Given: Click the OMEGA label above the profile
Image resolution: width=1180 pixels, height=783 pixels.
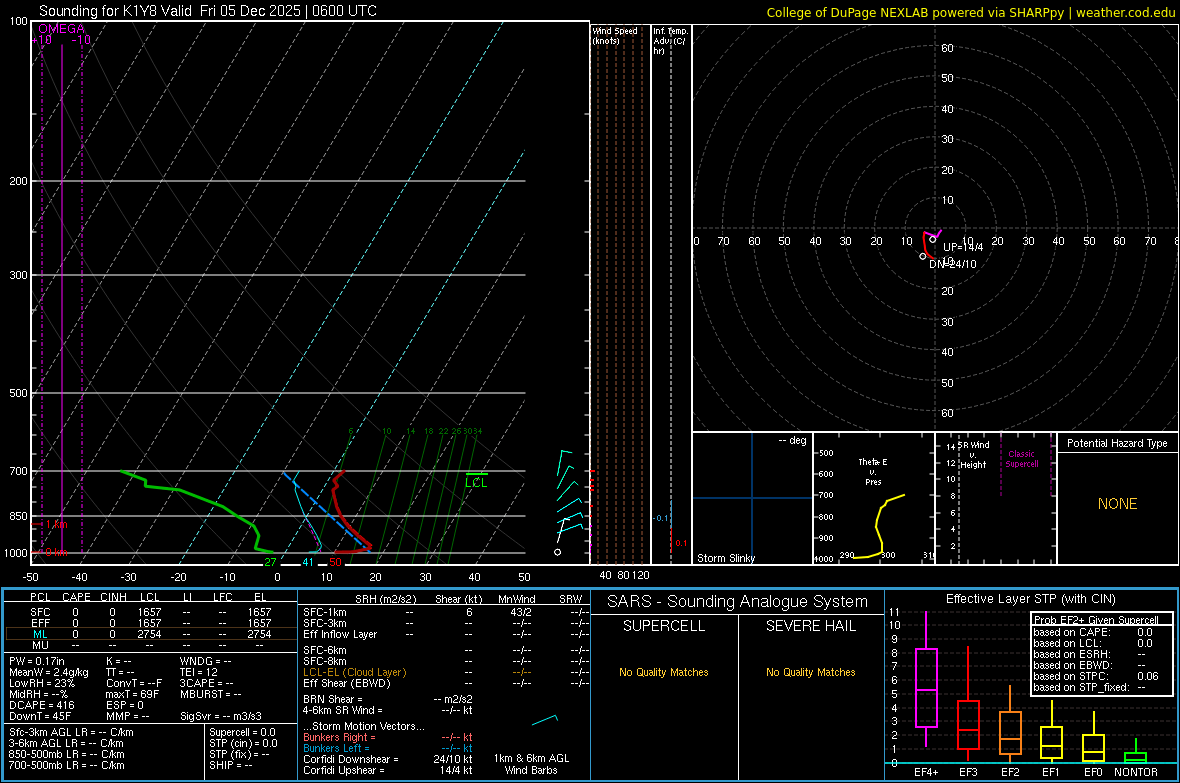Looking at the screenshot, I should (61, 29).
